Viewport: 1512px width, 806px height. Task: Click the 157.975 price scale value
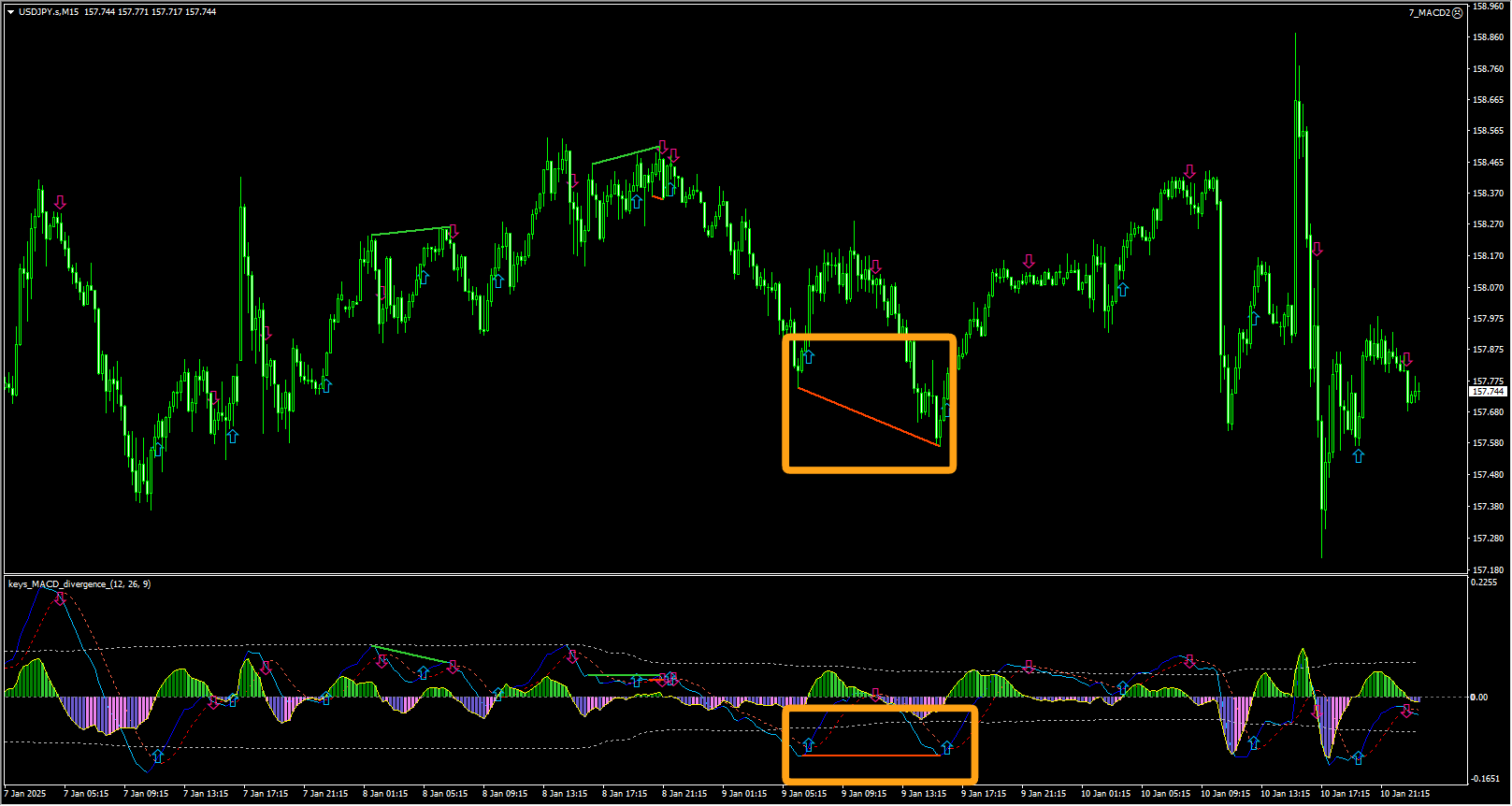pos(1488,319)
